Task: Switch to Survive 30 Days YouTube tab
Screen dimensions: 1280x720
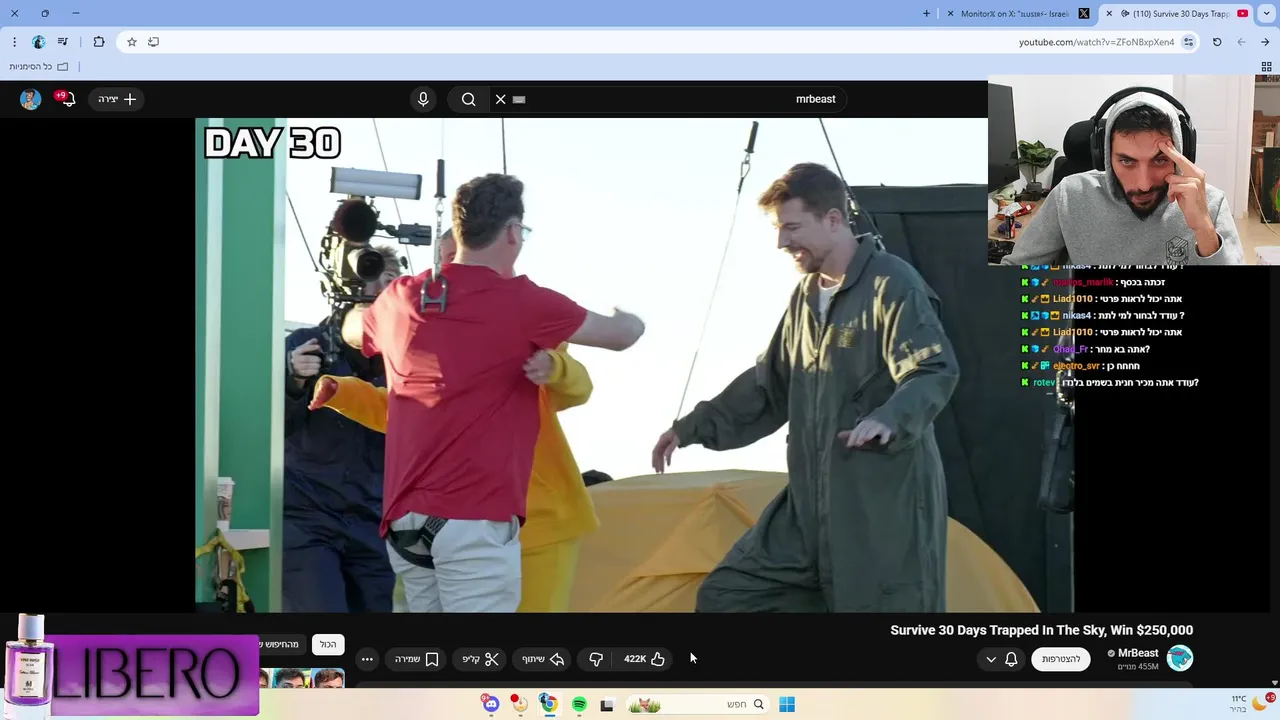Action: [1177, 14]
